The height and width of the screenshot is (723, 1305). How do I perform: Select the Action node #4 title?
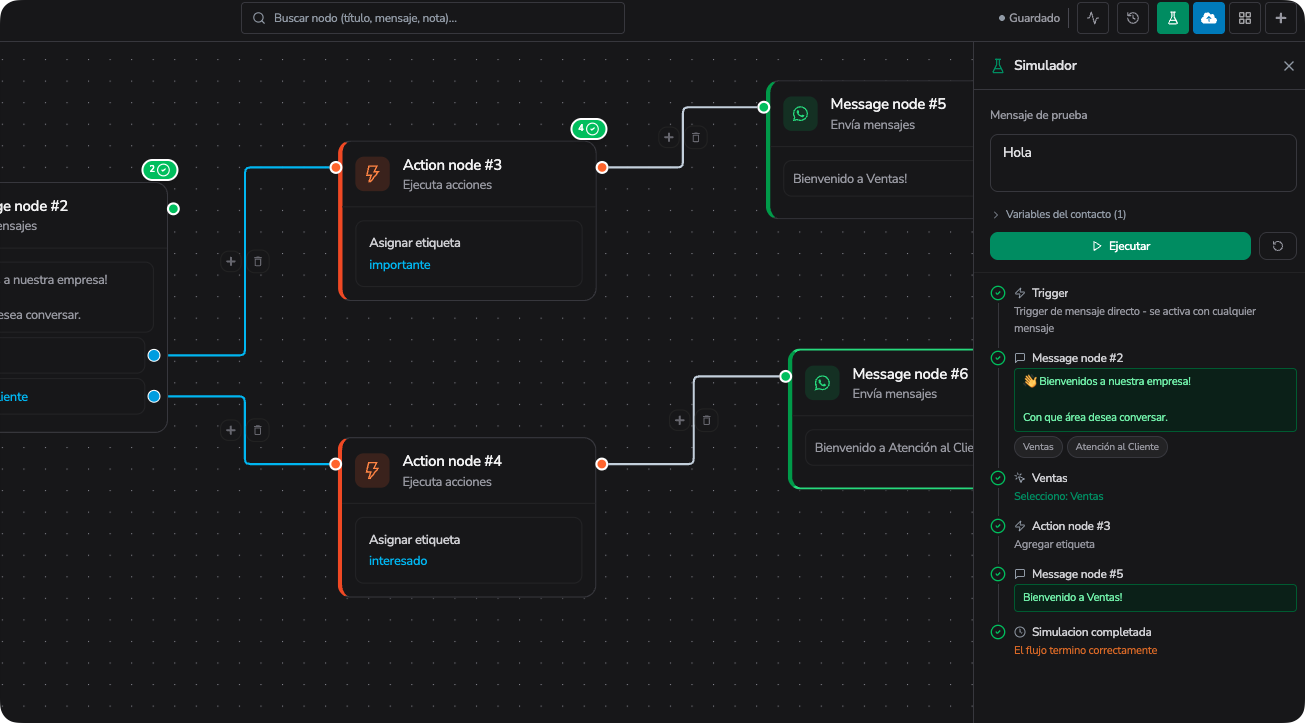(452, 461)
